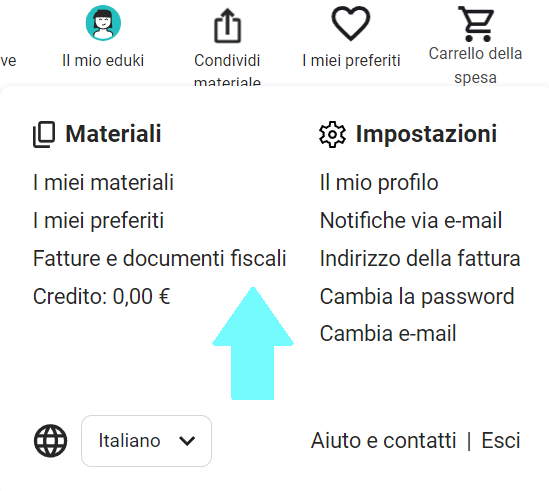Click the Condividi materiale share icon
This screenshot has height=491, width=549.
(x=228, y=26)
